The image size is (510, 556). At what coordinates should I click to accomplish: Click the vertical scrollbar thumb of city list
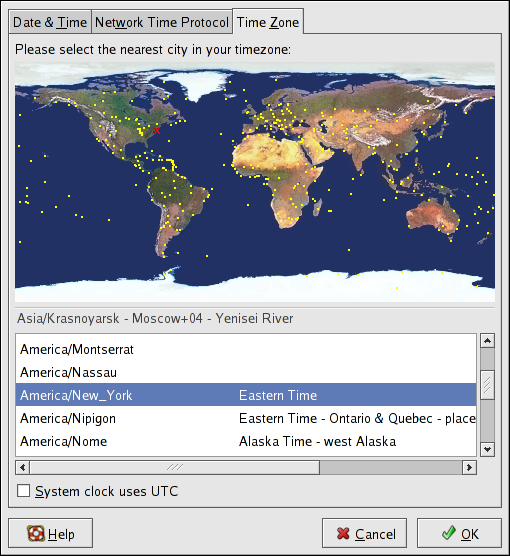click(487, 385)
